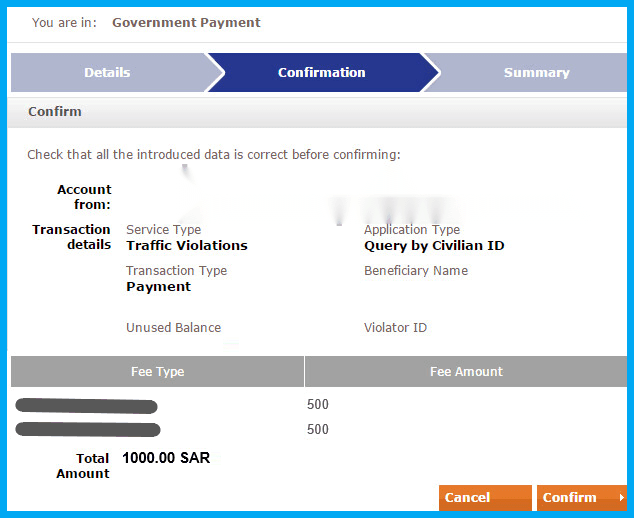Click the Government Payment breadcrumb
Viewport: 634px width, 518px height.
(186, 23)
